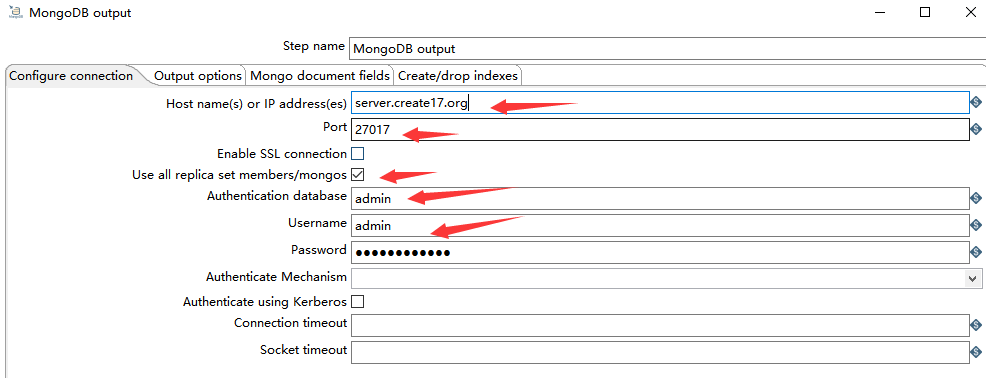Click variable icon beside Connection timeout field
This screenshot has width=986, height=378.
click(x=976, y=325)
